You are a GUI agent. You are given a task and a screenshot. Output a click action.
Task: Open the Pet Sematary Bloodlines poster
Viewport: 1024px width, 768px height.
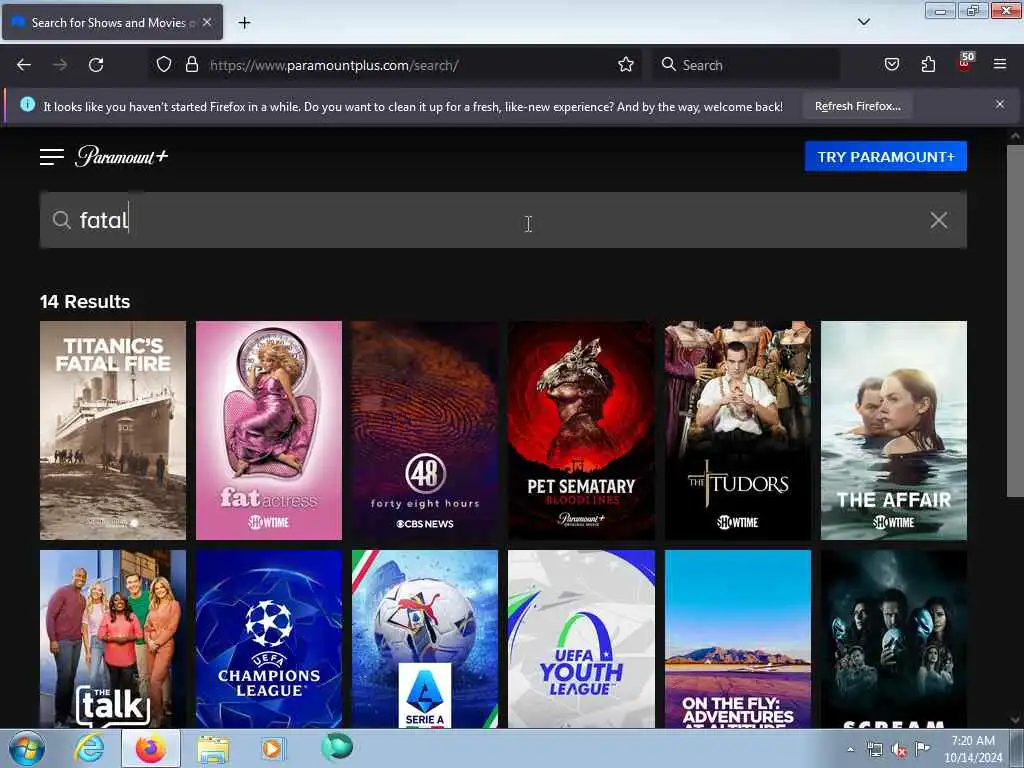point(581,430)
